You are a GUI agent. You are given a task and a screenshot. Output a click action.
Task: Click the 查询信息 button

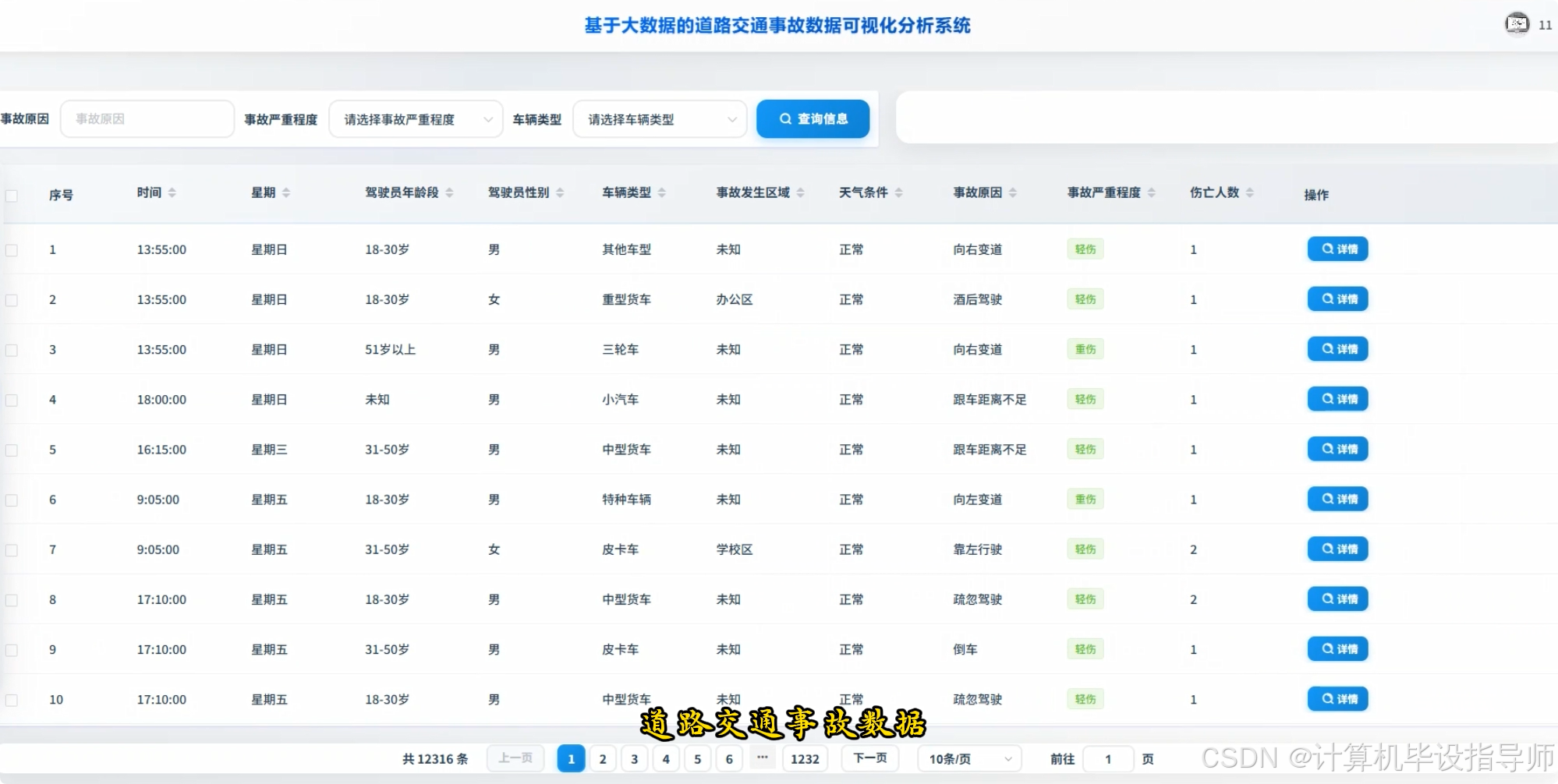click(x=813, y=118)
